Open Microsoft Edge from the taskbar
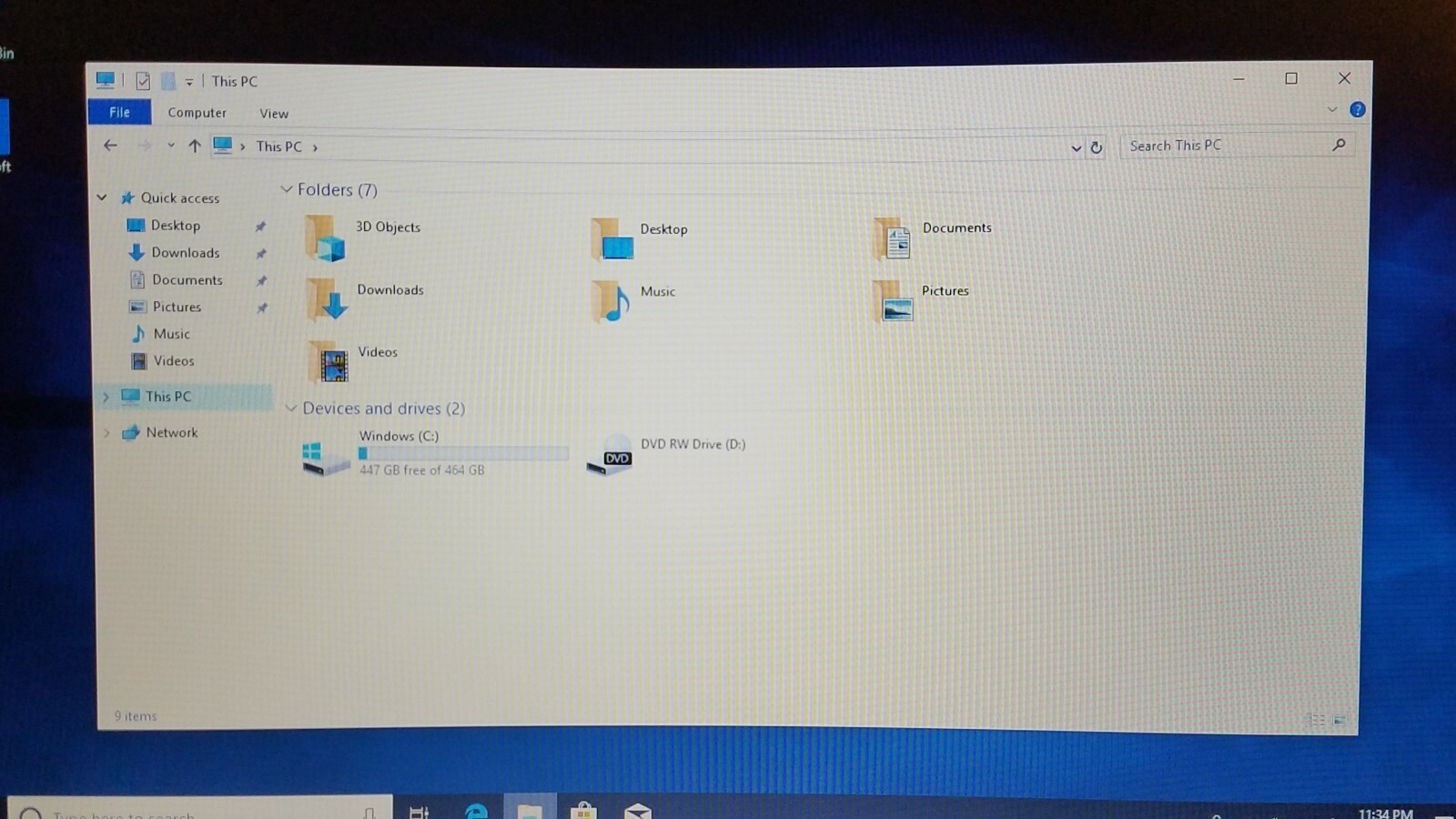 [476, 810]
